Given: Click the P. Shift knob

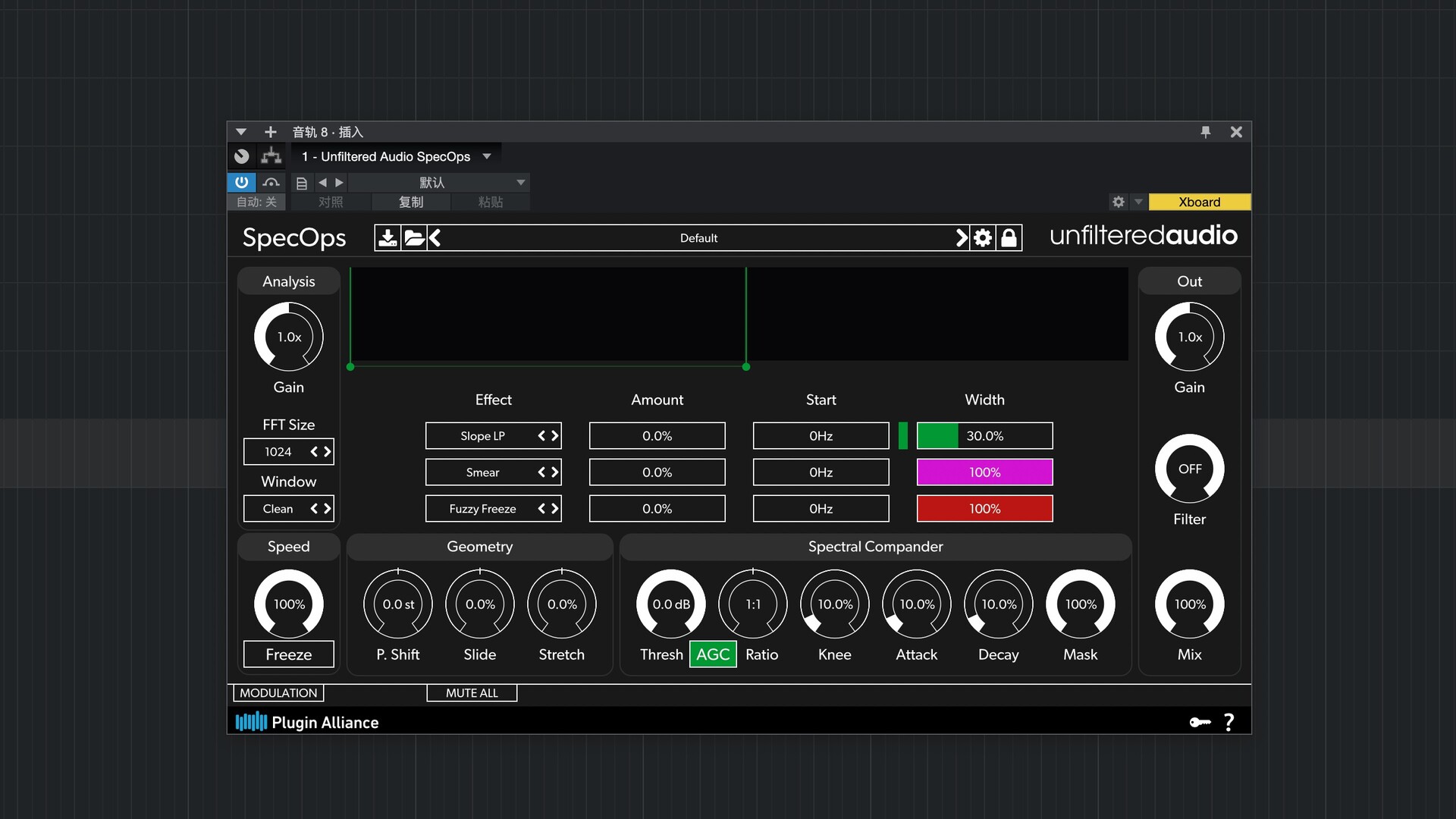Looking at the screenshot, I should (x=398, y=604).
